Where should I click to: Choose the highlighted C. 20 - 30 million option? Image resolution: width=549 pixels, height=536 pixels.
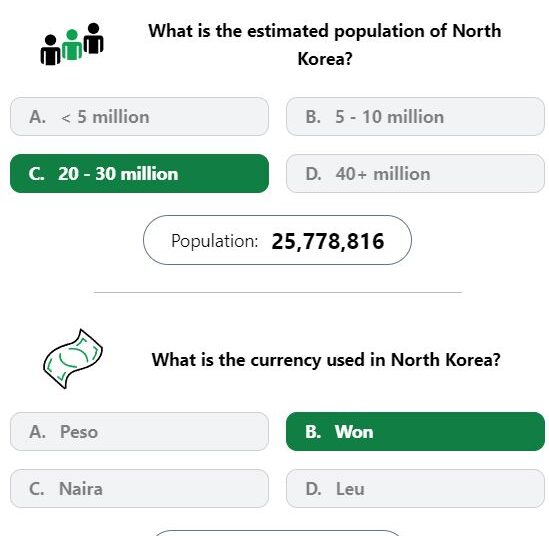(x=139, y=174)
